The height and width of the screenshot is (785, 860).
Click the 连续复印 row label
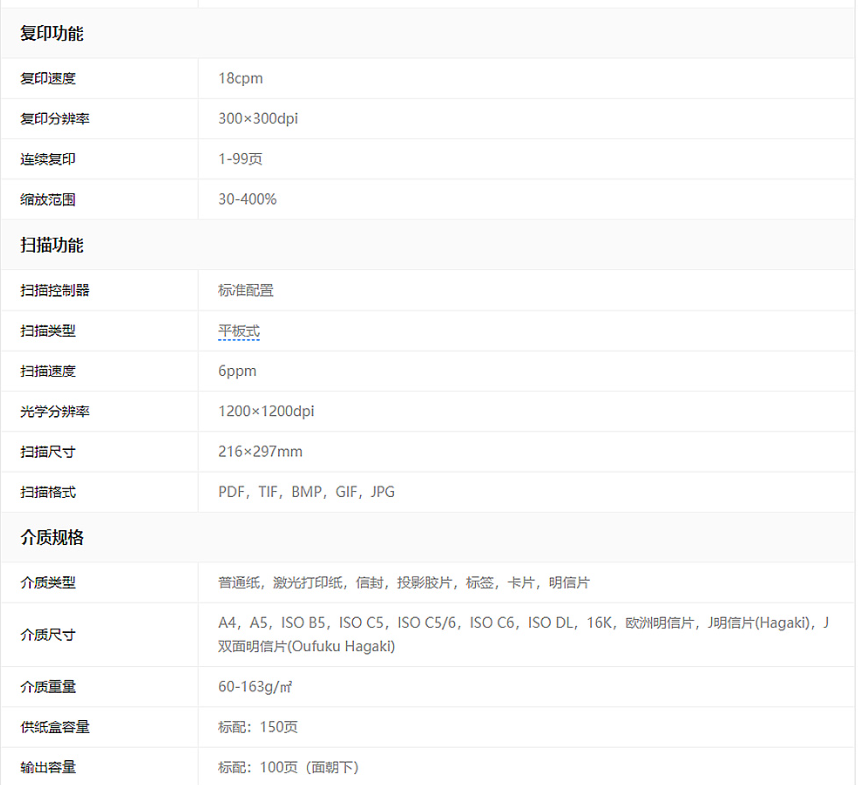(48, 159)
